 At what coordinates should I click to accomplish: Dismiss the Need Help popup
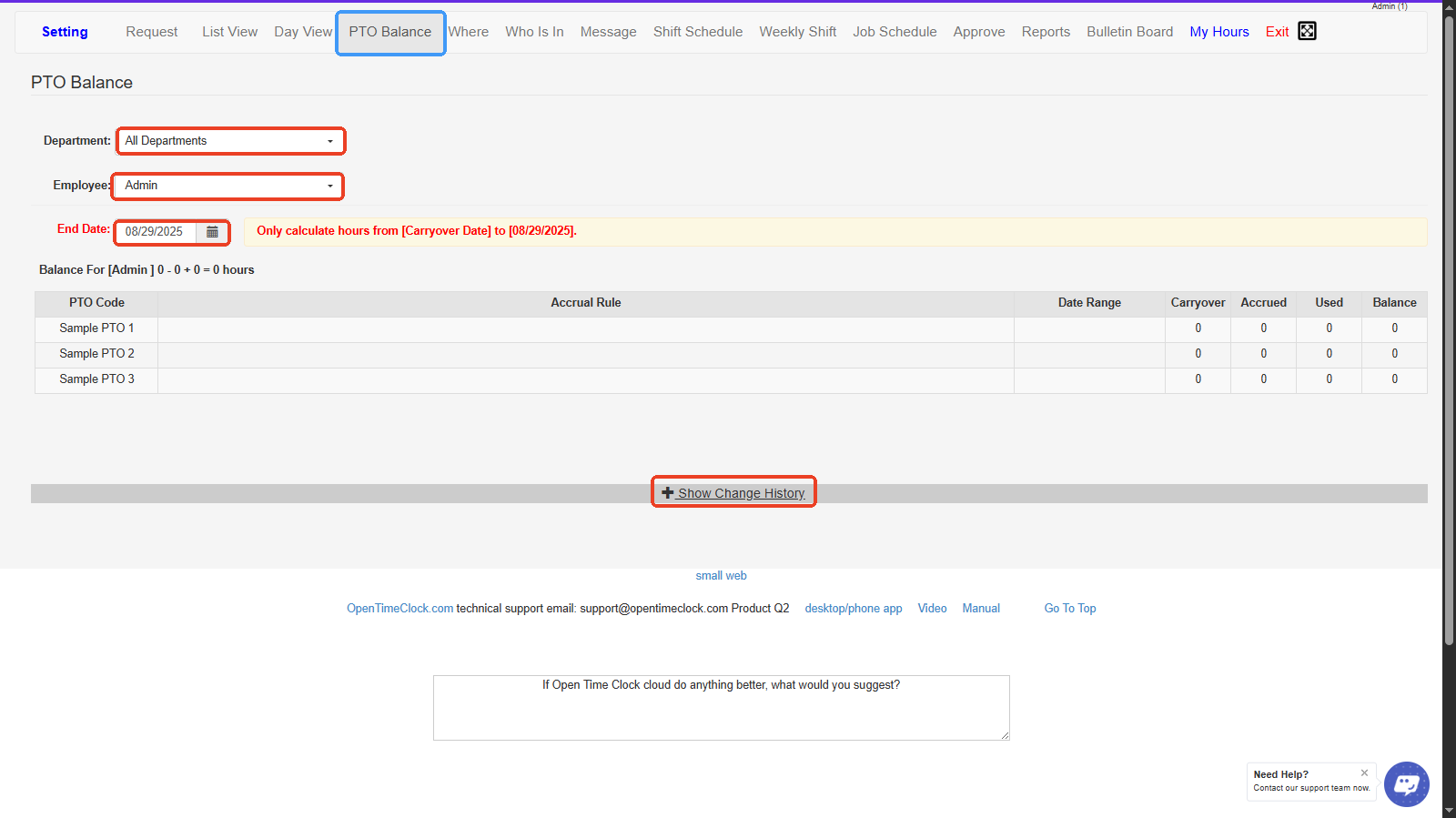click(x=1364, y=773)
